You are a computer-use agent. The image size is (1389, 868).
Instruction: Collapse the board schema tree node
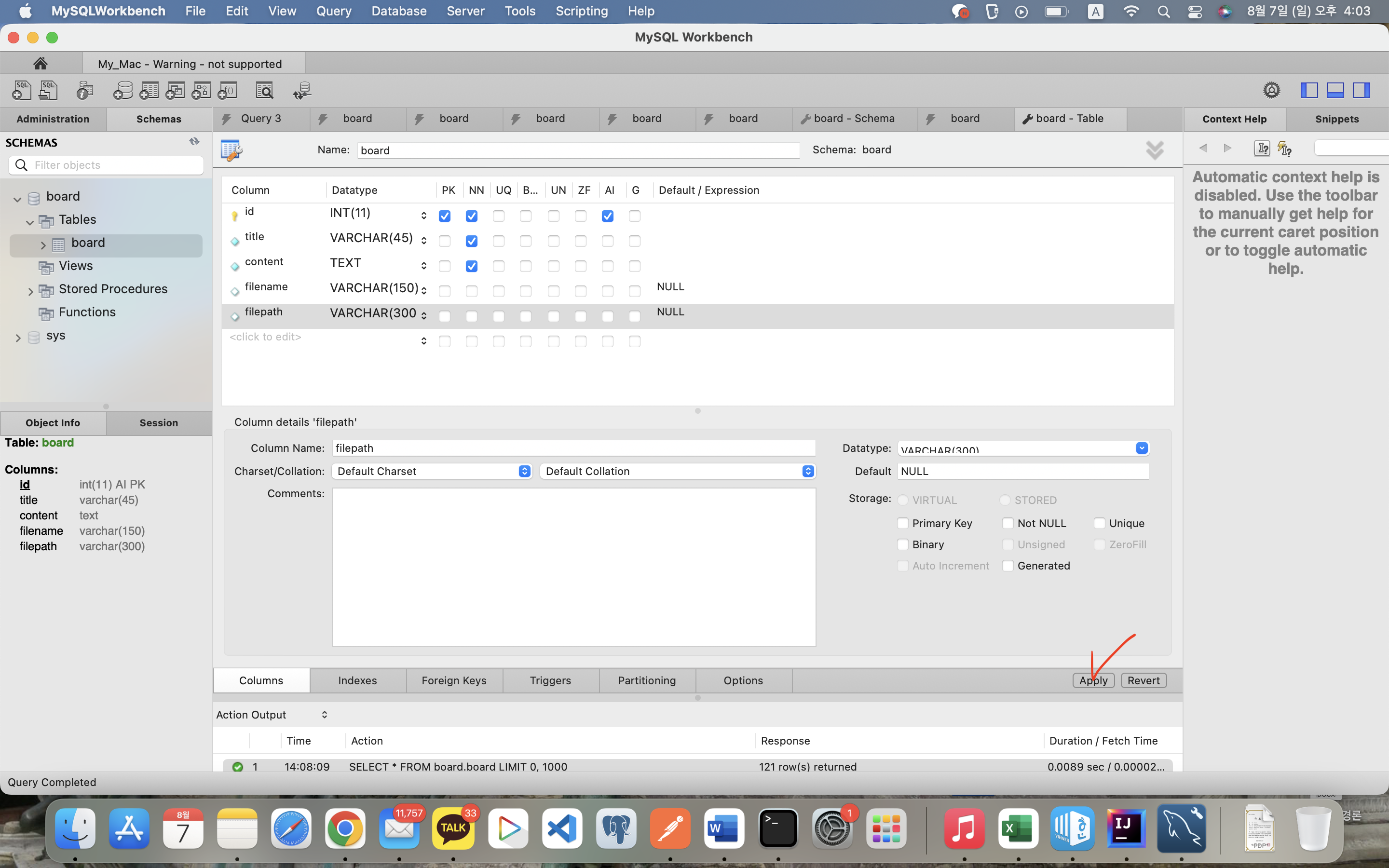tap(17, 199)
